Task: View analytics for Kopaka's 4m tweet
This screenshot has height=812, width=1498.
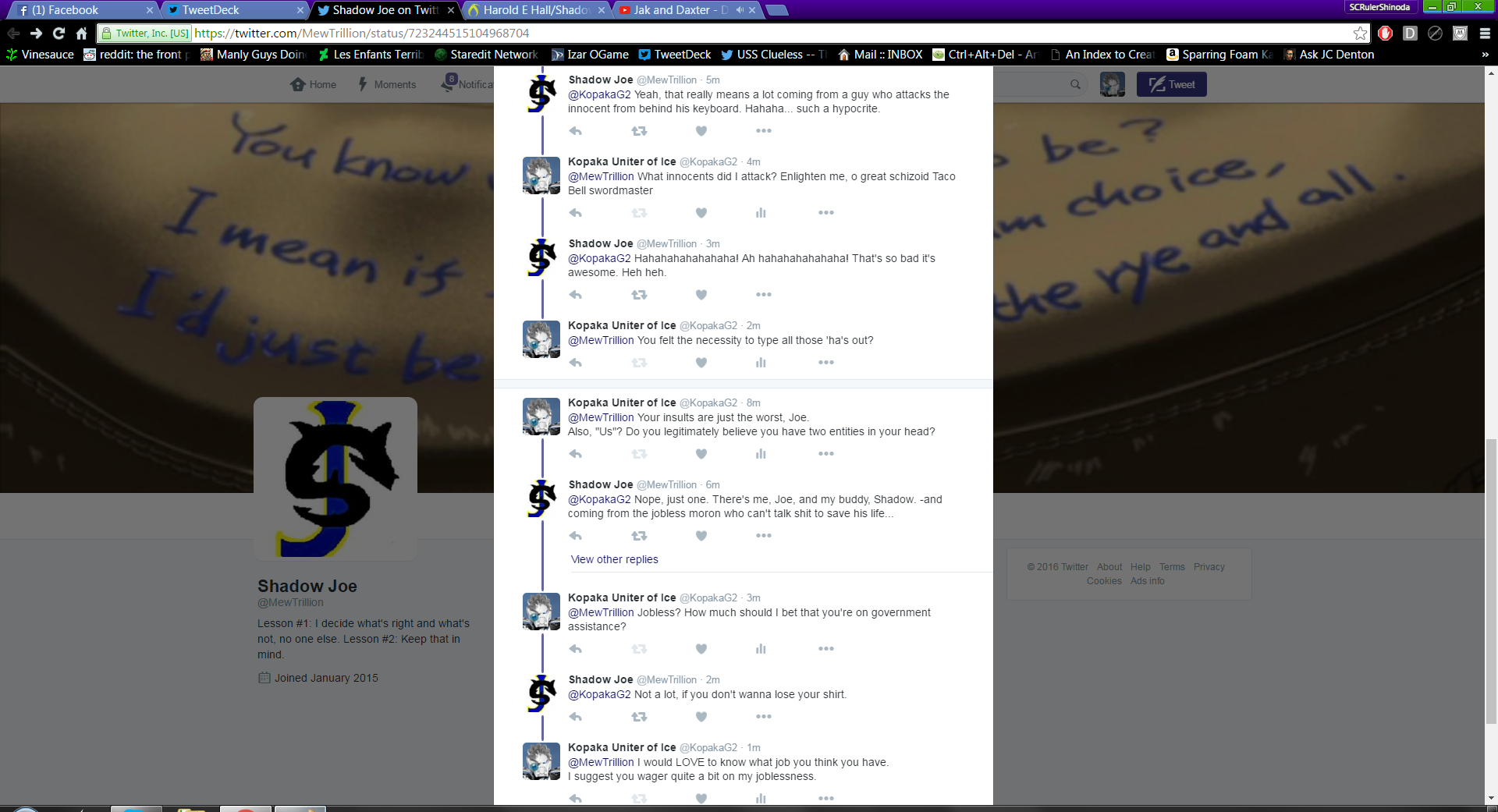Action: point(761,213)
